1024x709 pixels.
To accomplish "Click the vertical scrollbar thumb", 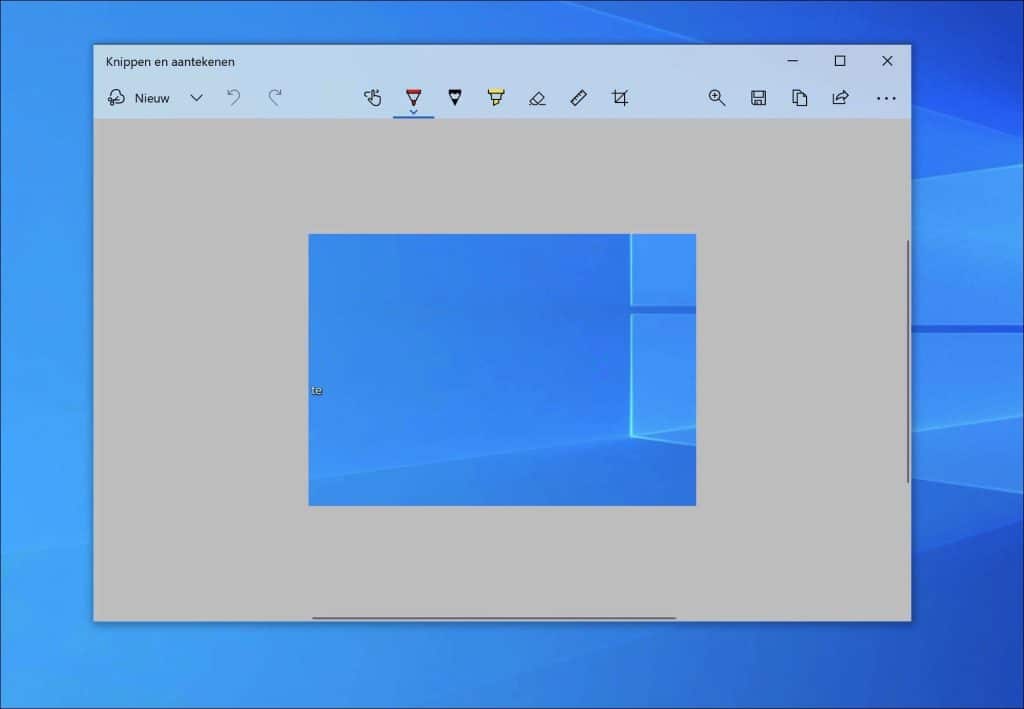I will click(x=908, y=362).
